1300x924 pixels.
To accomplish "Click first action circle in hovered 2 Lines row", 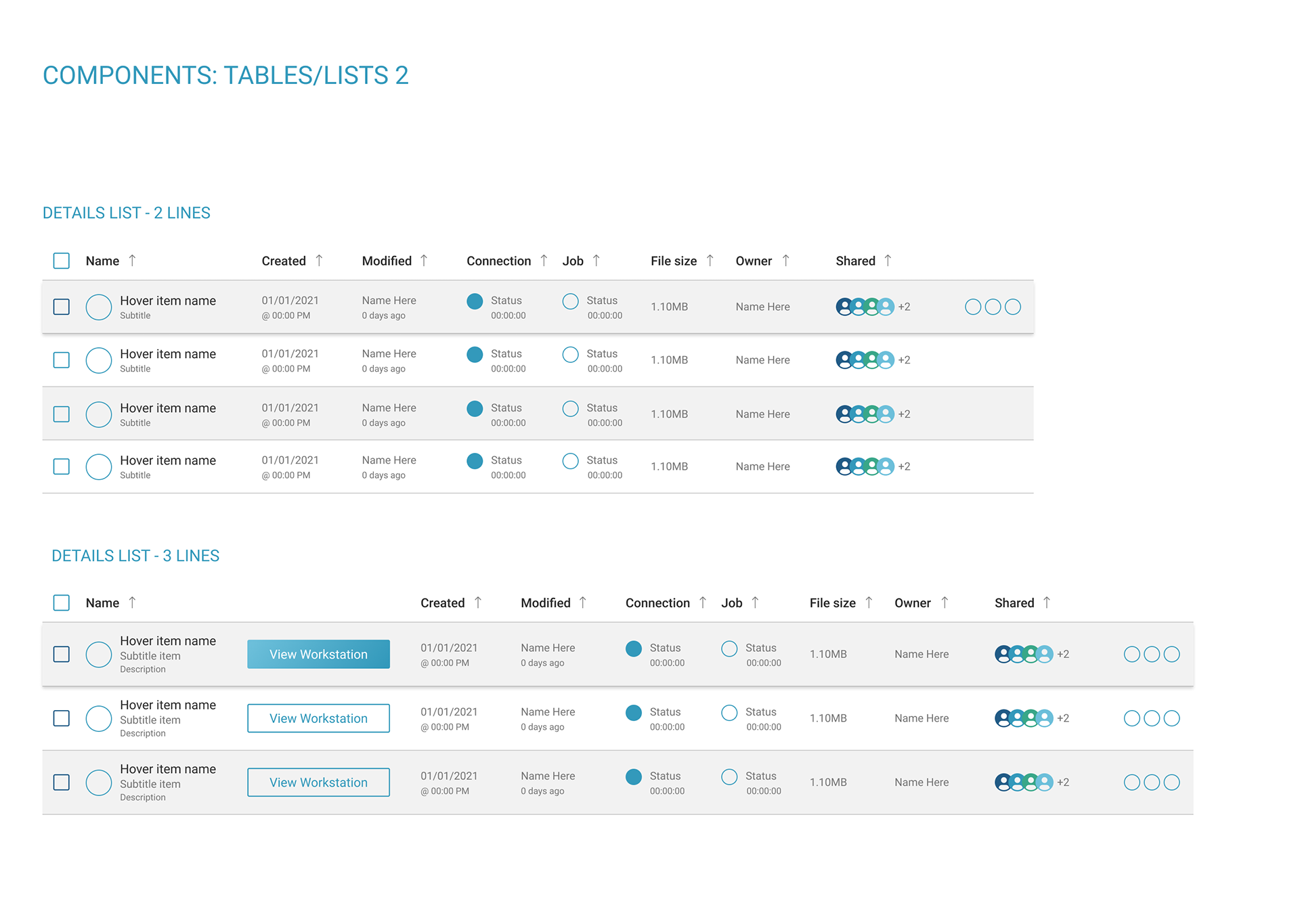I will click(973, 307).
